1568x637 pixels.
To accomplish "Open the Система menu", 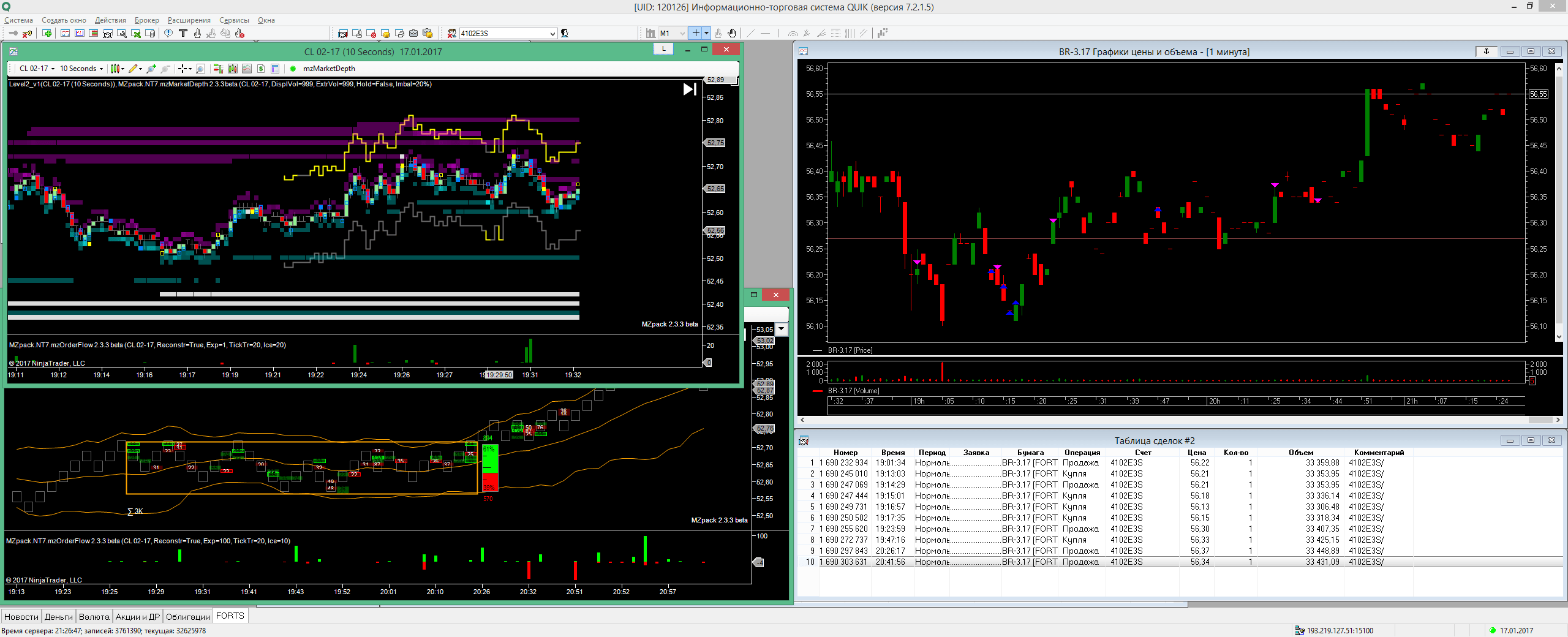I will click(x=18, y=20).
